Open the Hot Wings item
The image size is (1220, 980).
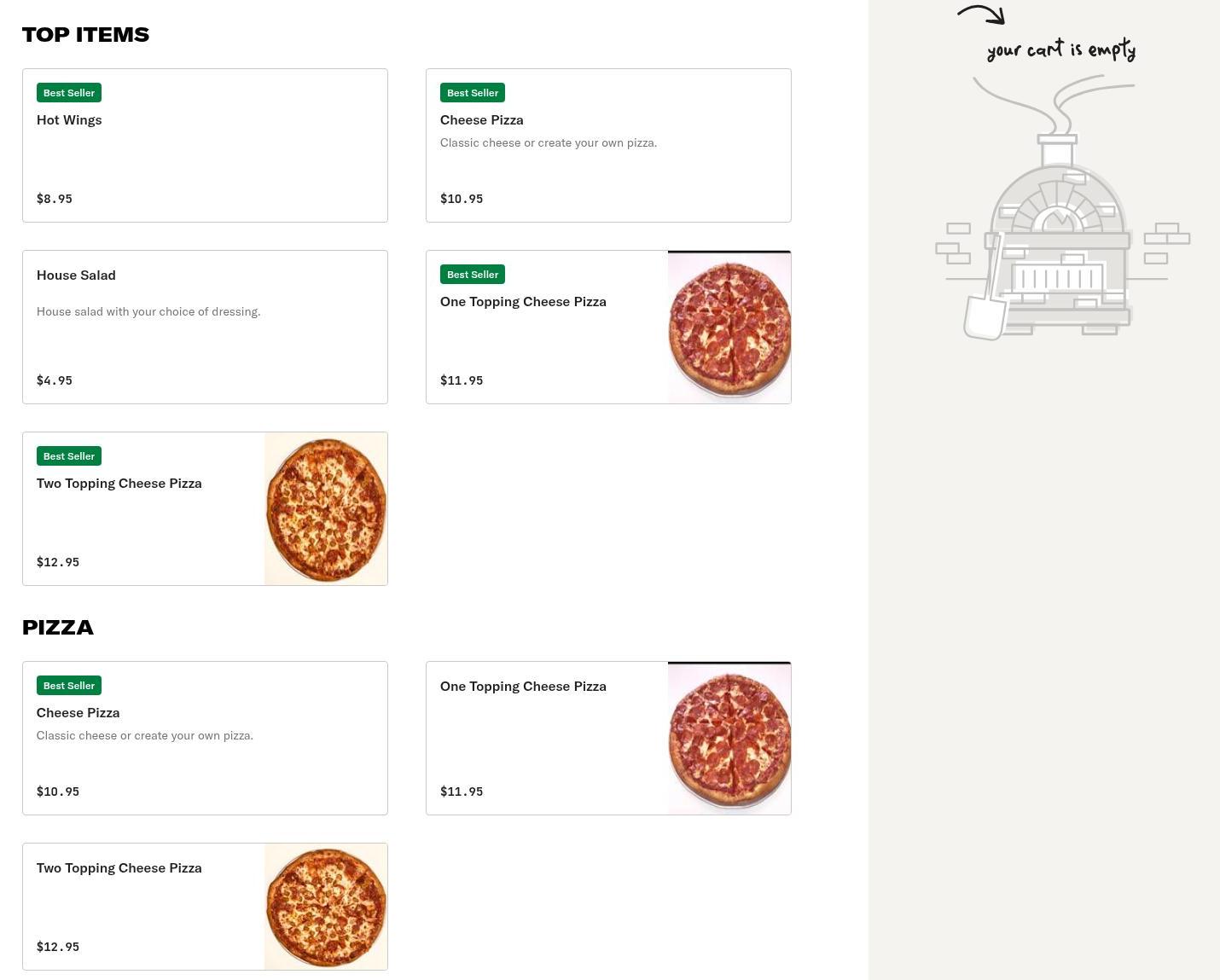point(69,120)
